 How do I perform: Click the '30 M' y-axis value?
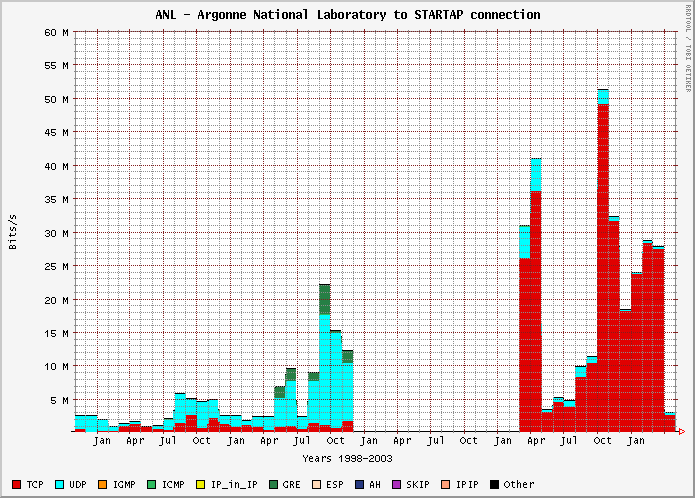[56, 233]
